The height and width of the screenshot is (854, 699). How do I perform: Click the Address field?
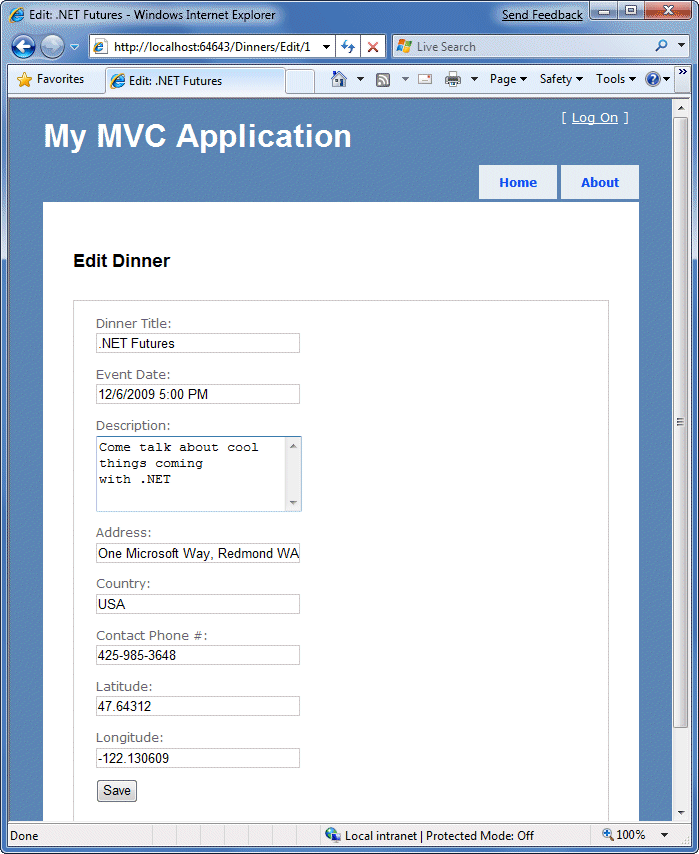point(198,553)
